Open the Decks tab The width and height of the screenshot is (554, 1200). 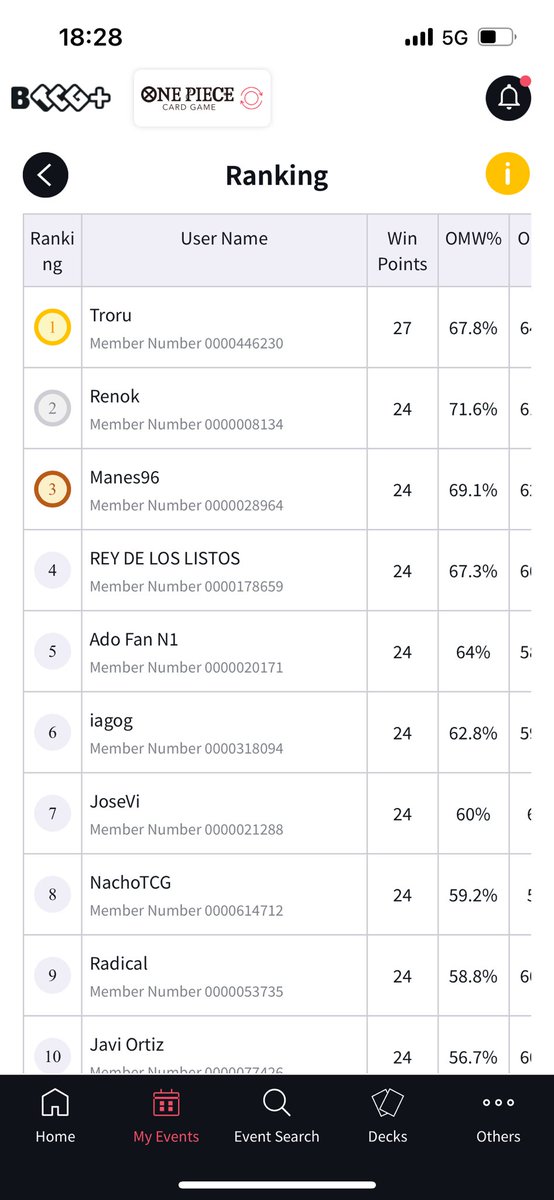tap(388, 1116)
